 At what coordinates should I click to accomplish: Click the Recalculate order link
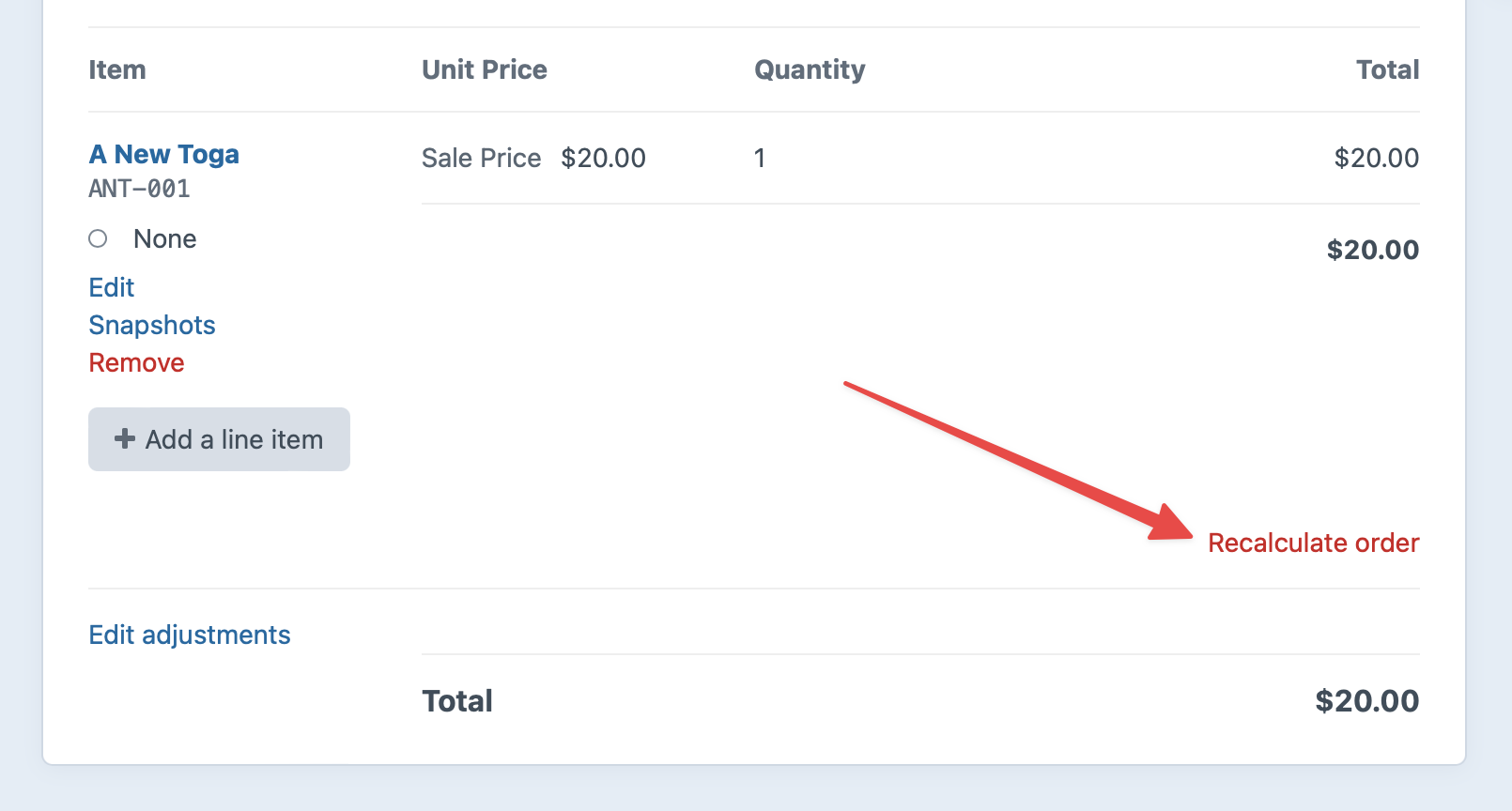[x=1313, y=543]
